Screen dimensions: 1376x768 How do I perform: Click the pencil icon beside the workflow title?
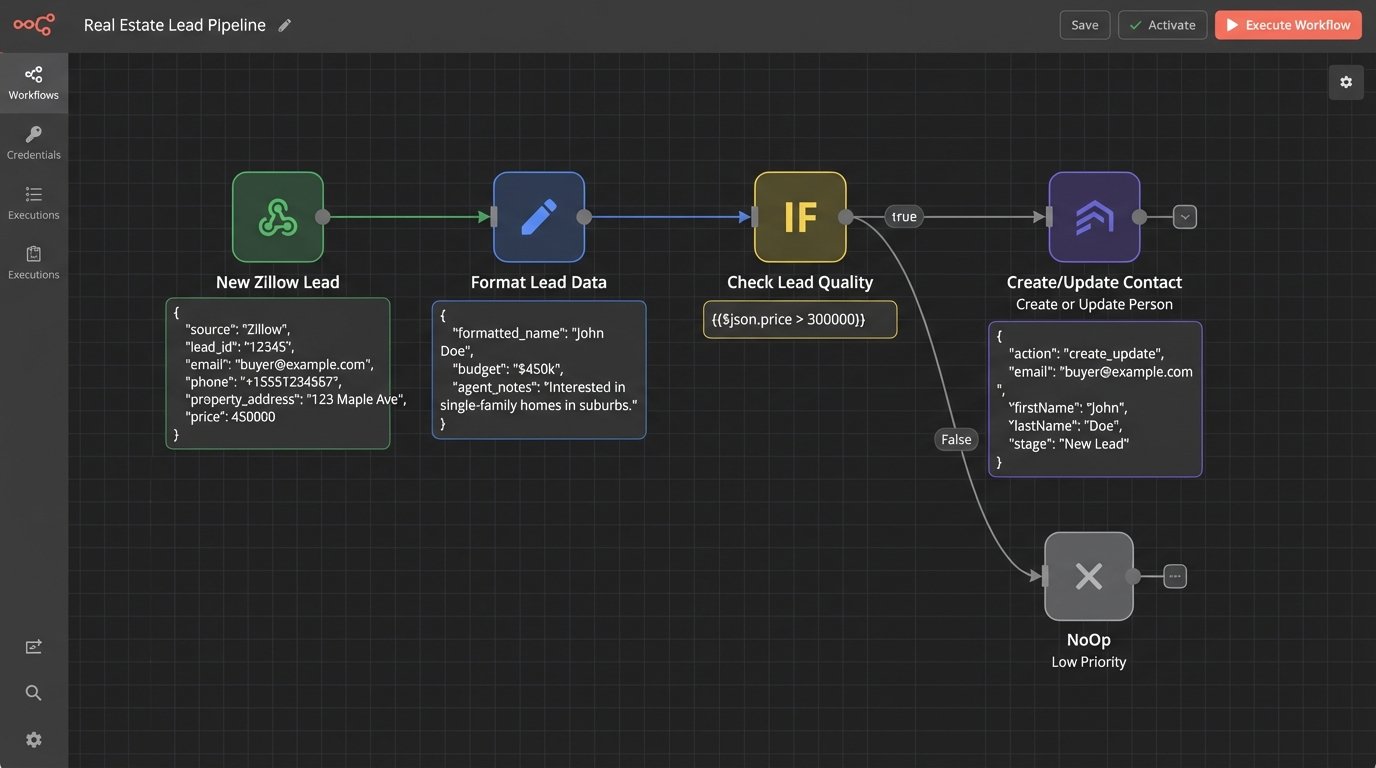[285, 25]
